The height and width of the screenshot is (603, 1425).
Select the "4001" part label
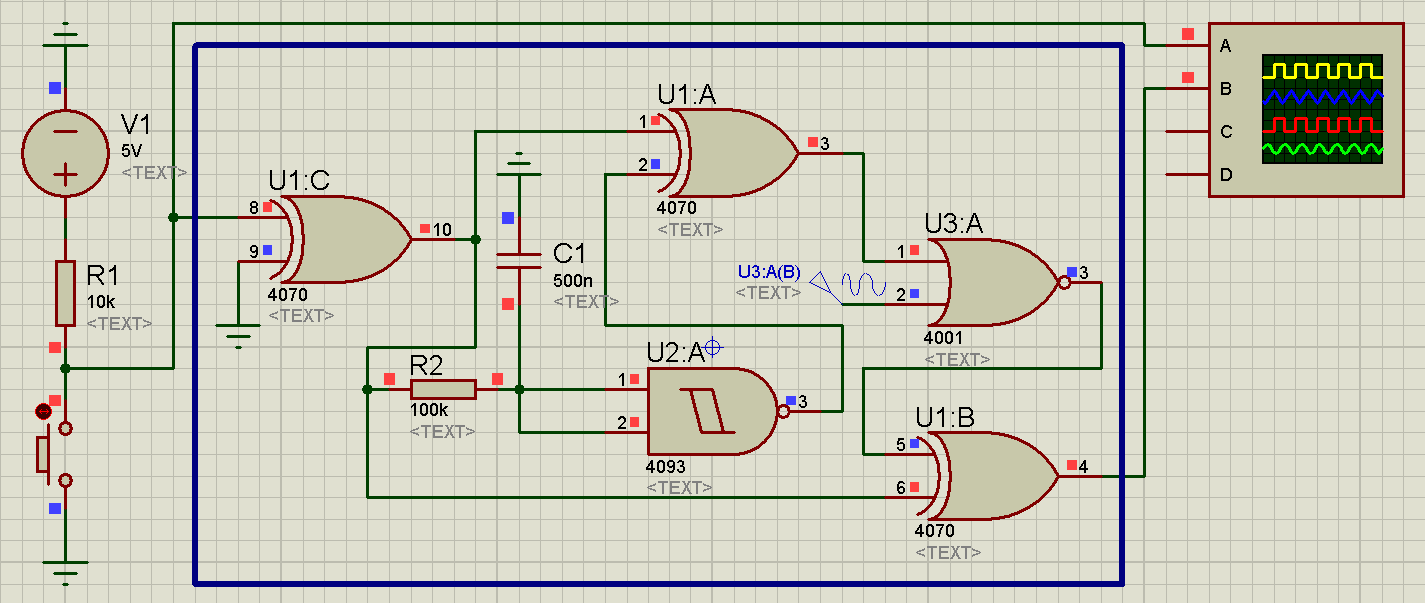pyautogui.click(x=943, y=339)
